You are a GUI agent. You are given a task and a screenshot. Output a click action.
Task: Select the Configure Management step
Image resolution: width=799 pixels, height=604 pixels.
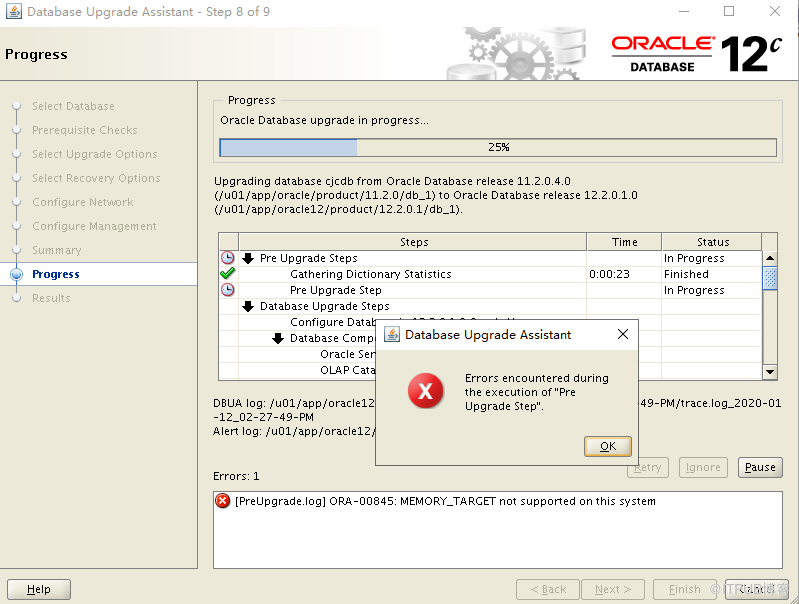click(94, 226)
